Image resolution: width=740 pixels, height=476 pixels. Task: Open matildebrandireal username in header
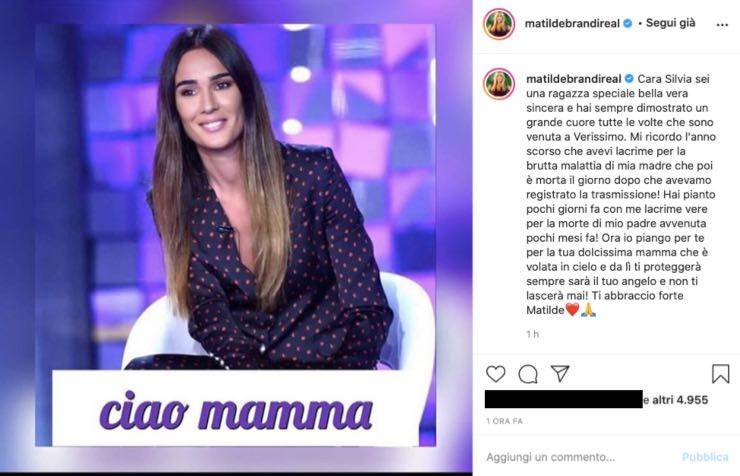point(572,24)
